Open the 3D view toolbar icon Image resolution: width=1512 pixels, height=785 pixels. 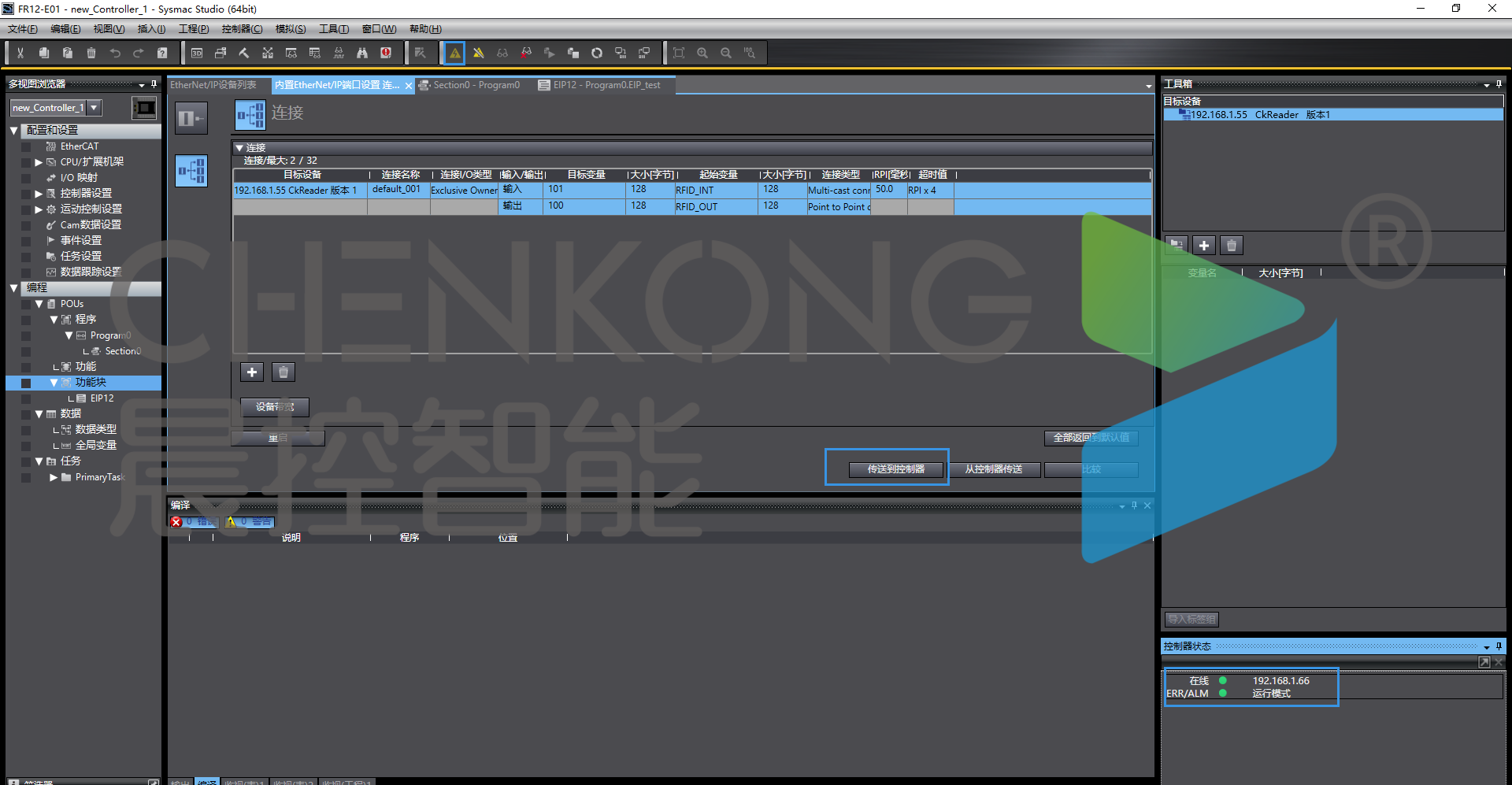197,53
